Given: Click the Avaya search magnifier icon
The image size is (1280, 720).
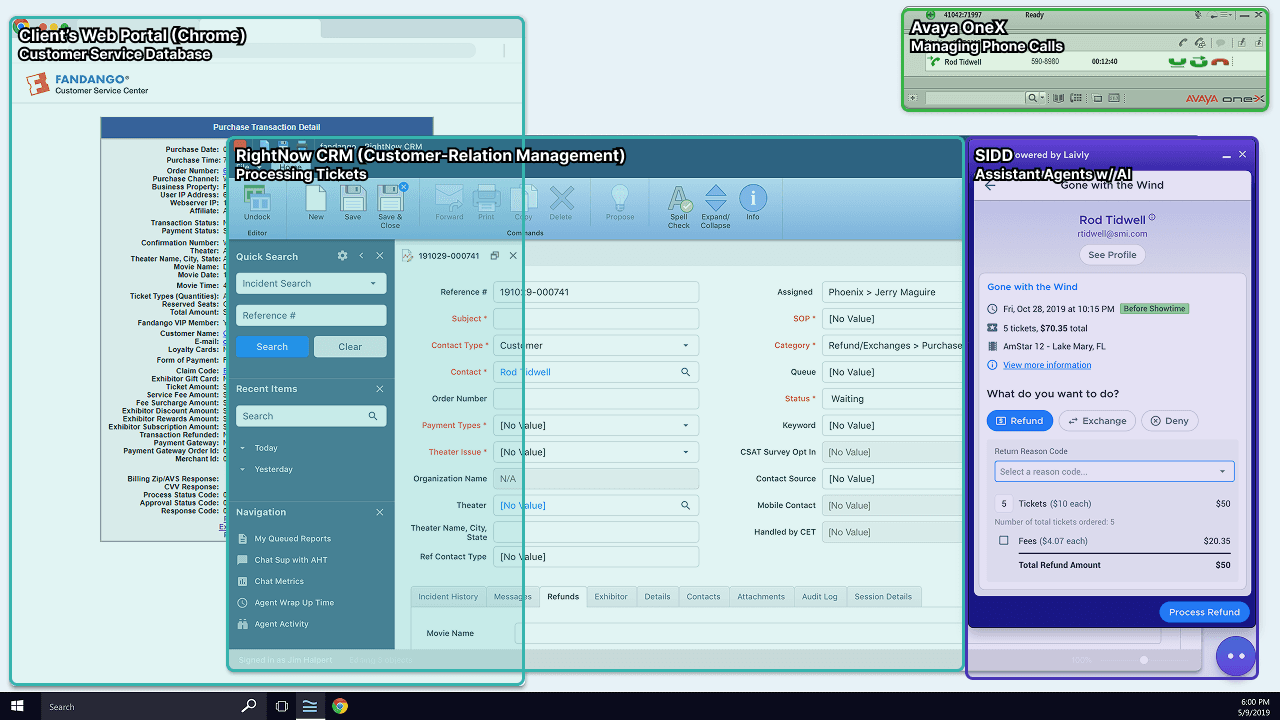Looking at the screenshot, I should pyautogui.click(x=1032, y=98).
